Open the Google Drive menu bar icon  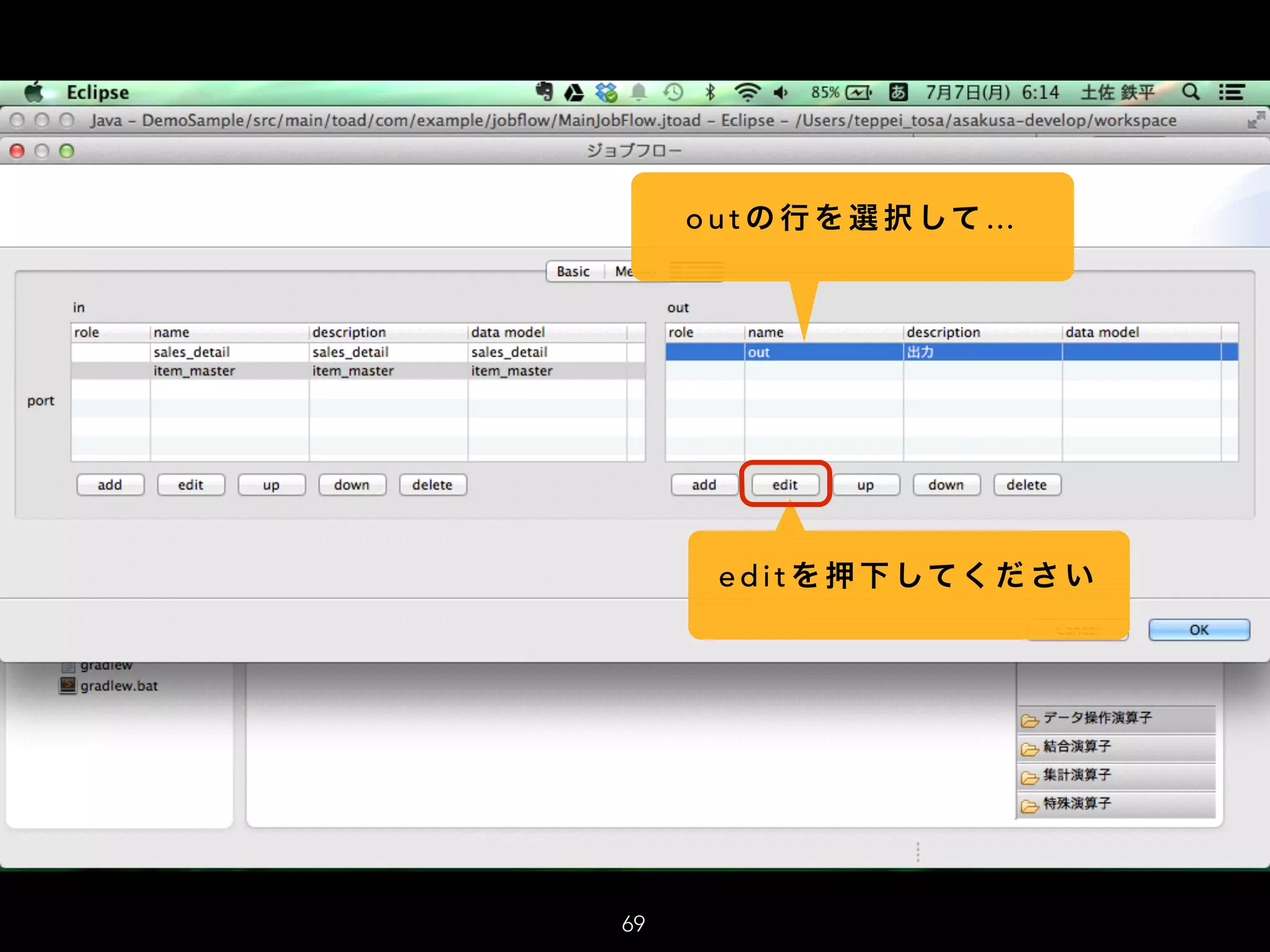[574, 93]
